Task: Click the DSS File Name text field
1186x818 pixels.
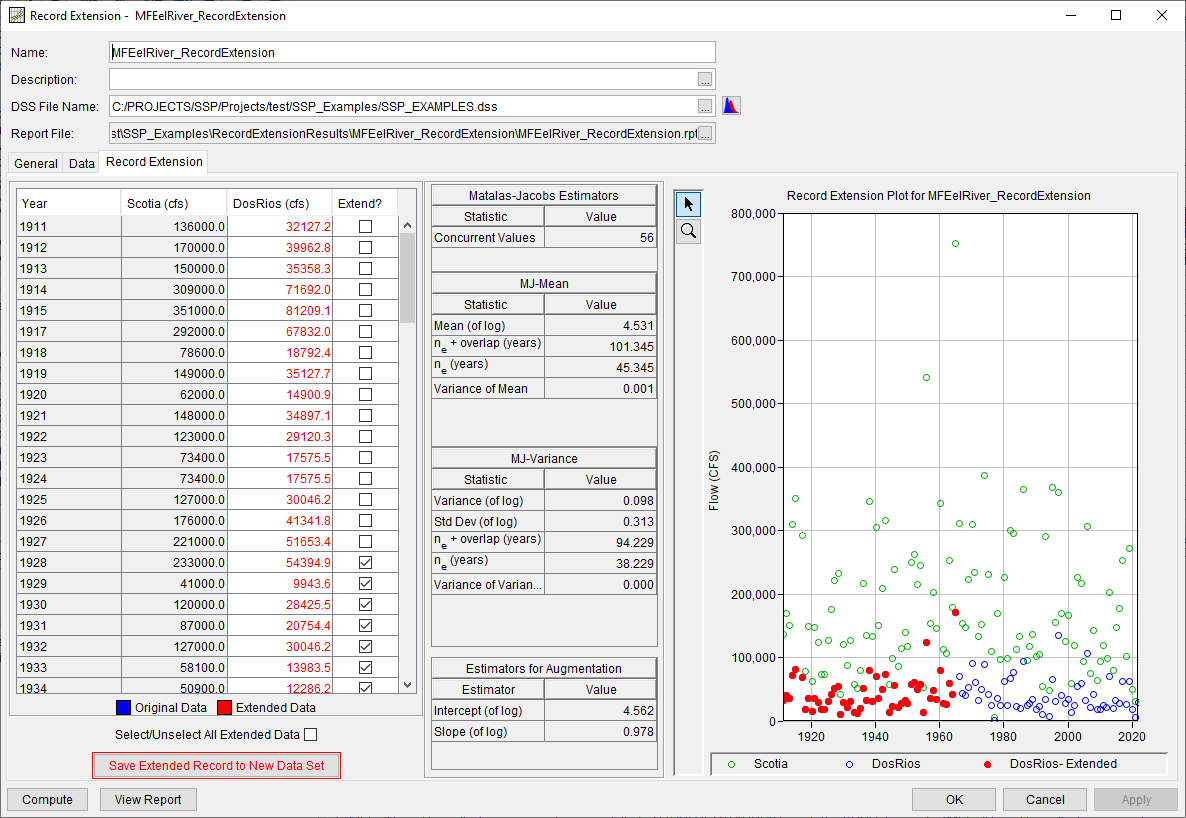Action: coord(403,107)
